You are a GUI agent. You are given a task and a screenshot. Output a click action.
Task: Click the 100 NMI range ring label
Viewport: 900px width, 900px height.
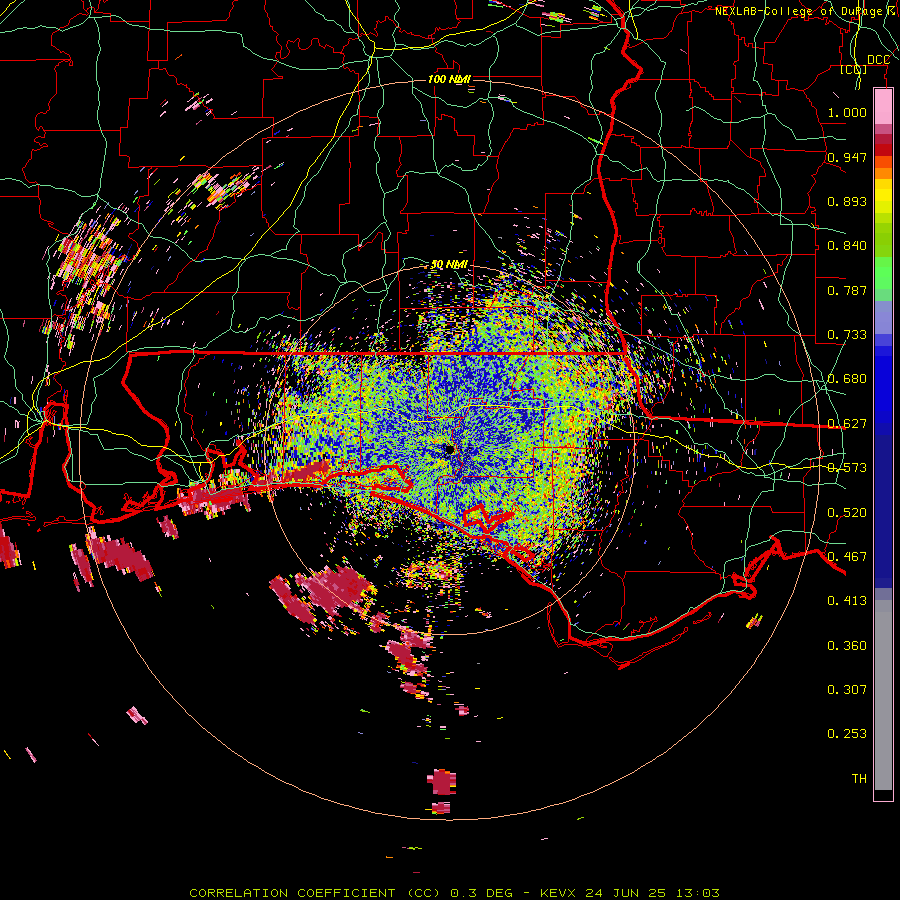pyautogui.click(x=449, y=79)
